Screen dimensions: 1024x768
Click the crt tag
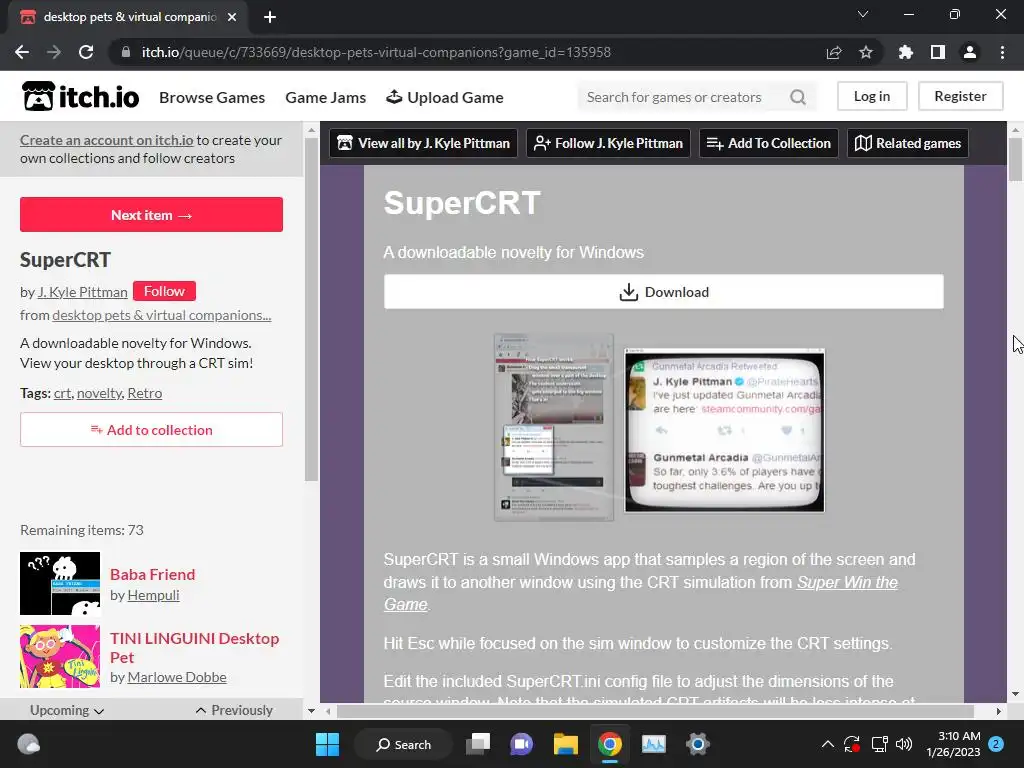point(62,393)
